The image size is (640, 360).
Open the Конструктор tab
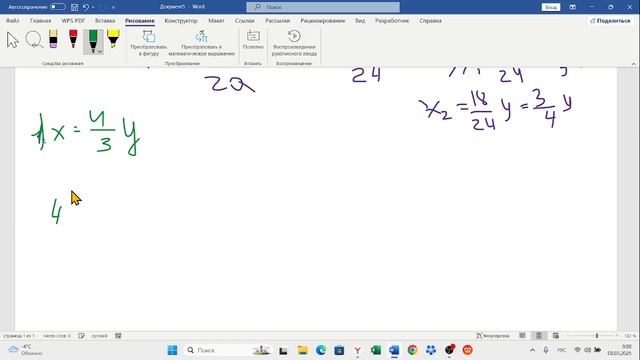point(181,21)
